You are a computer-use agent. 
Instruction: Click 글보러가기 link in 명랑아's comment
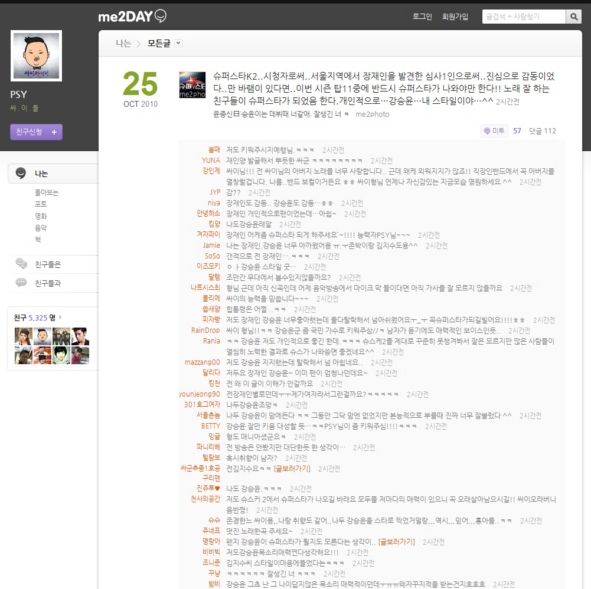coord(397,542)
